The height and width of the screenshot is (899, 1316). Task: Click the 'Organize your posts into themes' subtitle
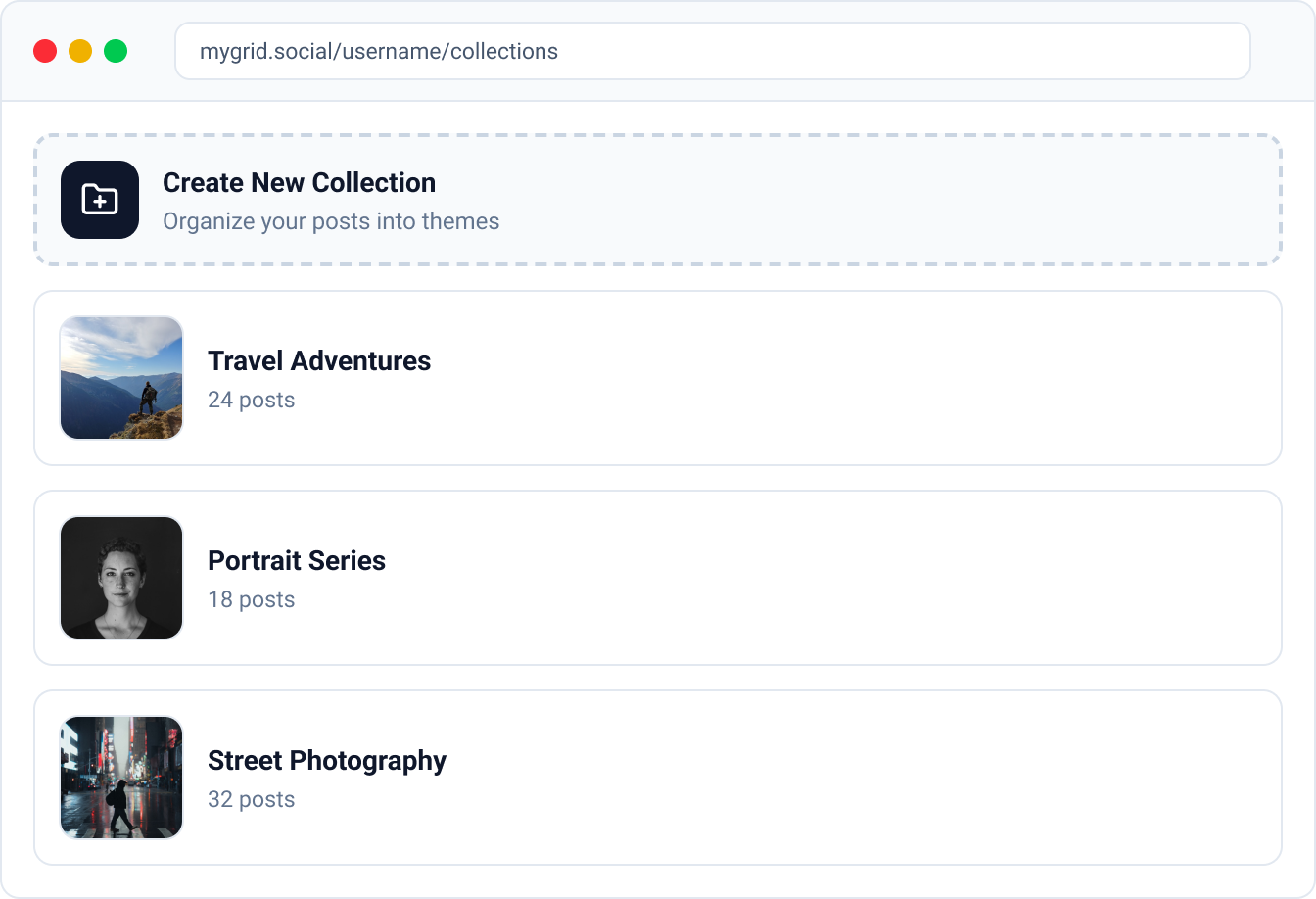[331, 221]
